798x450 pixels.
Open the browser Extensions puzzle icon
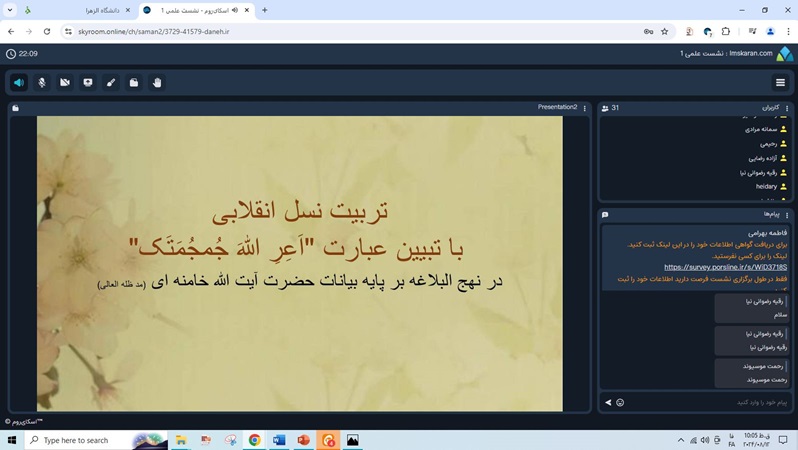pyautogui.click(x=726, y=32)
